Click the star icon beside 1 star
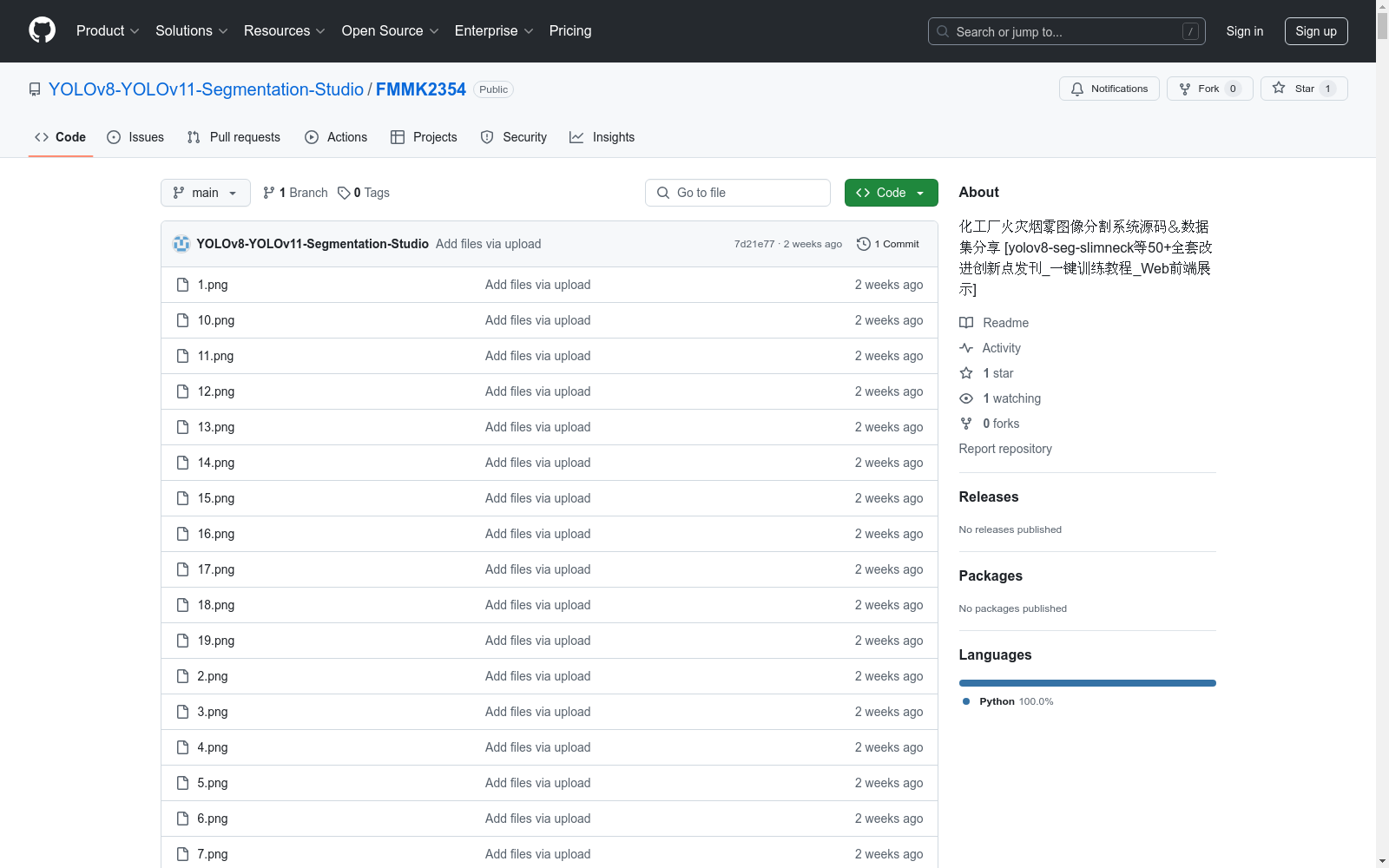 966,373
